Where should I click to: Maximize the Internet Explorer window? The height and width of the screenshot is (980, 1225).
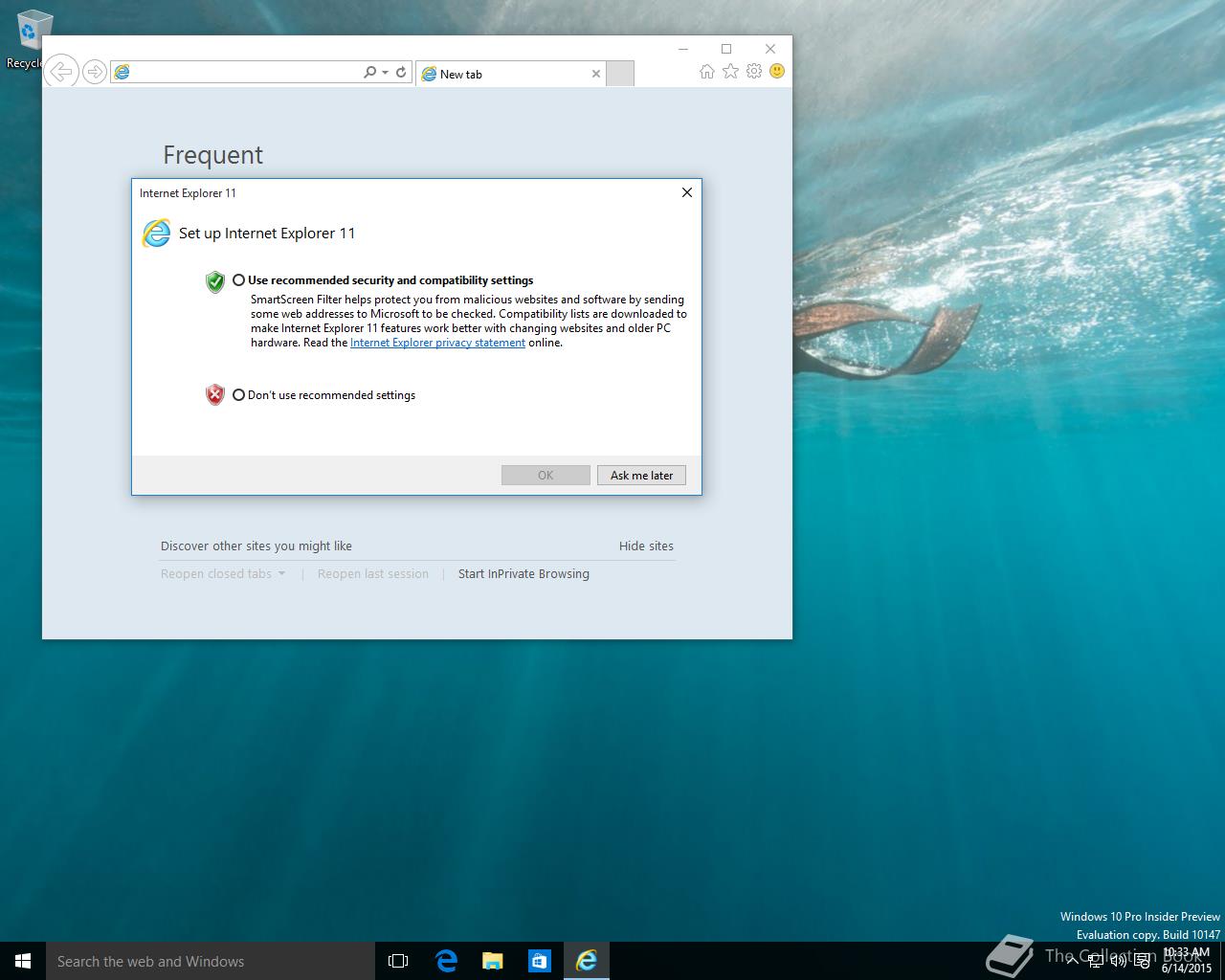coord(726,49)
